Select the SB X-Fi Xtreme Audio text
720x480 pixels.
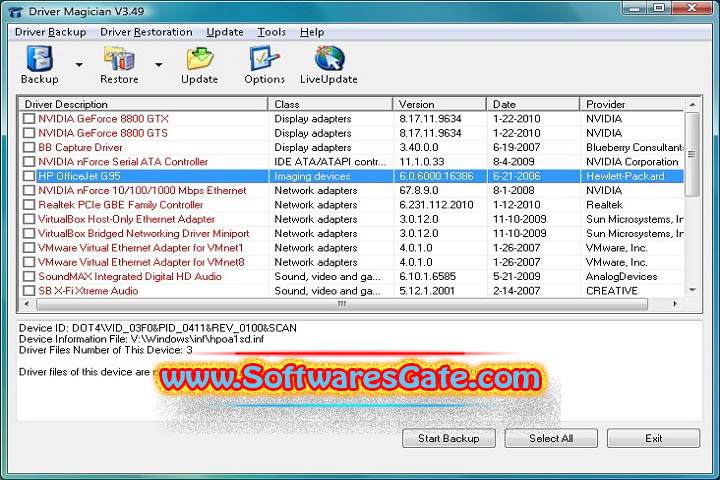point(88,291)
